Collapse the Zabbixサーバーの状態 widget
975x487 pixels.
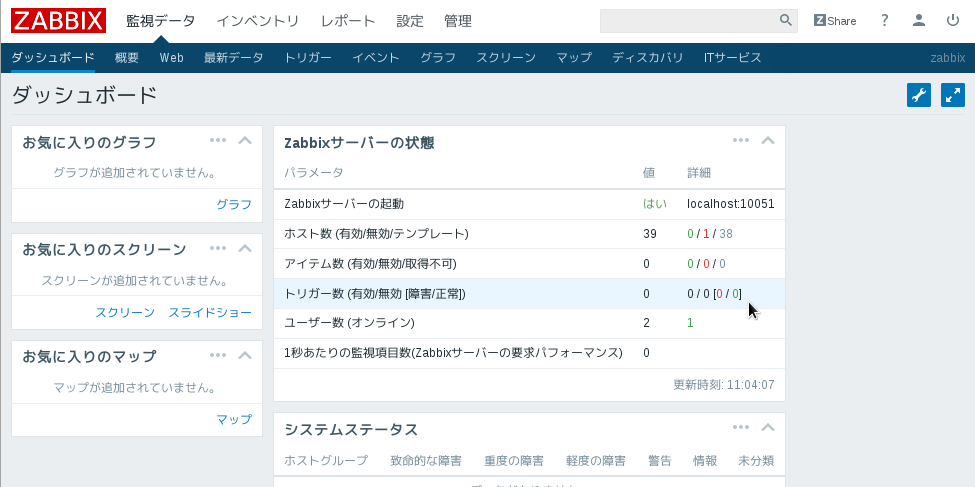pos(768,141)
